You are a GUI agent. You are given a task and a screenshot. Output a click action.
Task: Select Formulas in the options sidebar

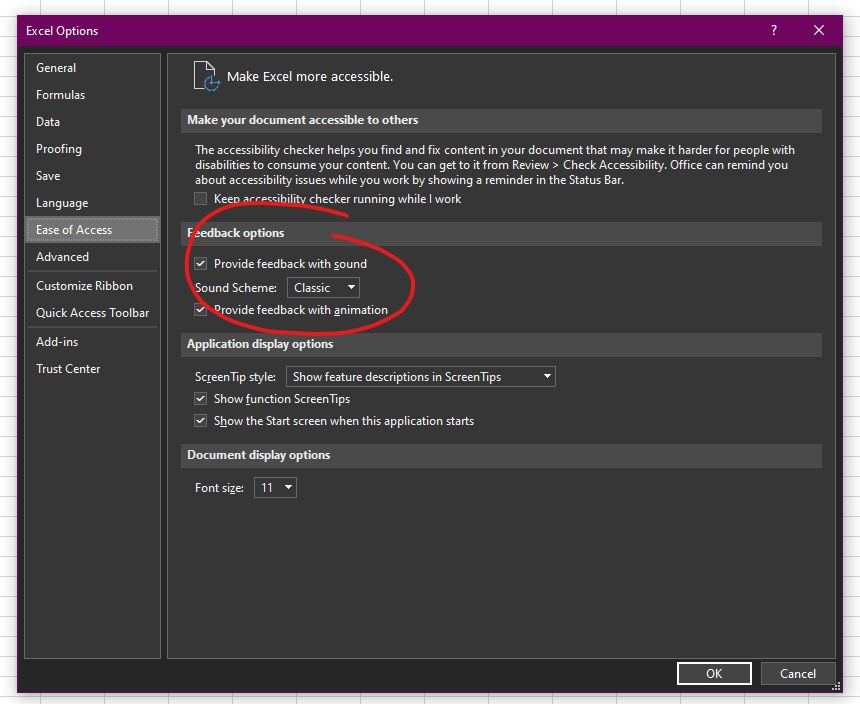point(92,95)
